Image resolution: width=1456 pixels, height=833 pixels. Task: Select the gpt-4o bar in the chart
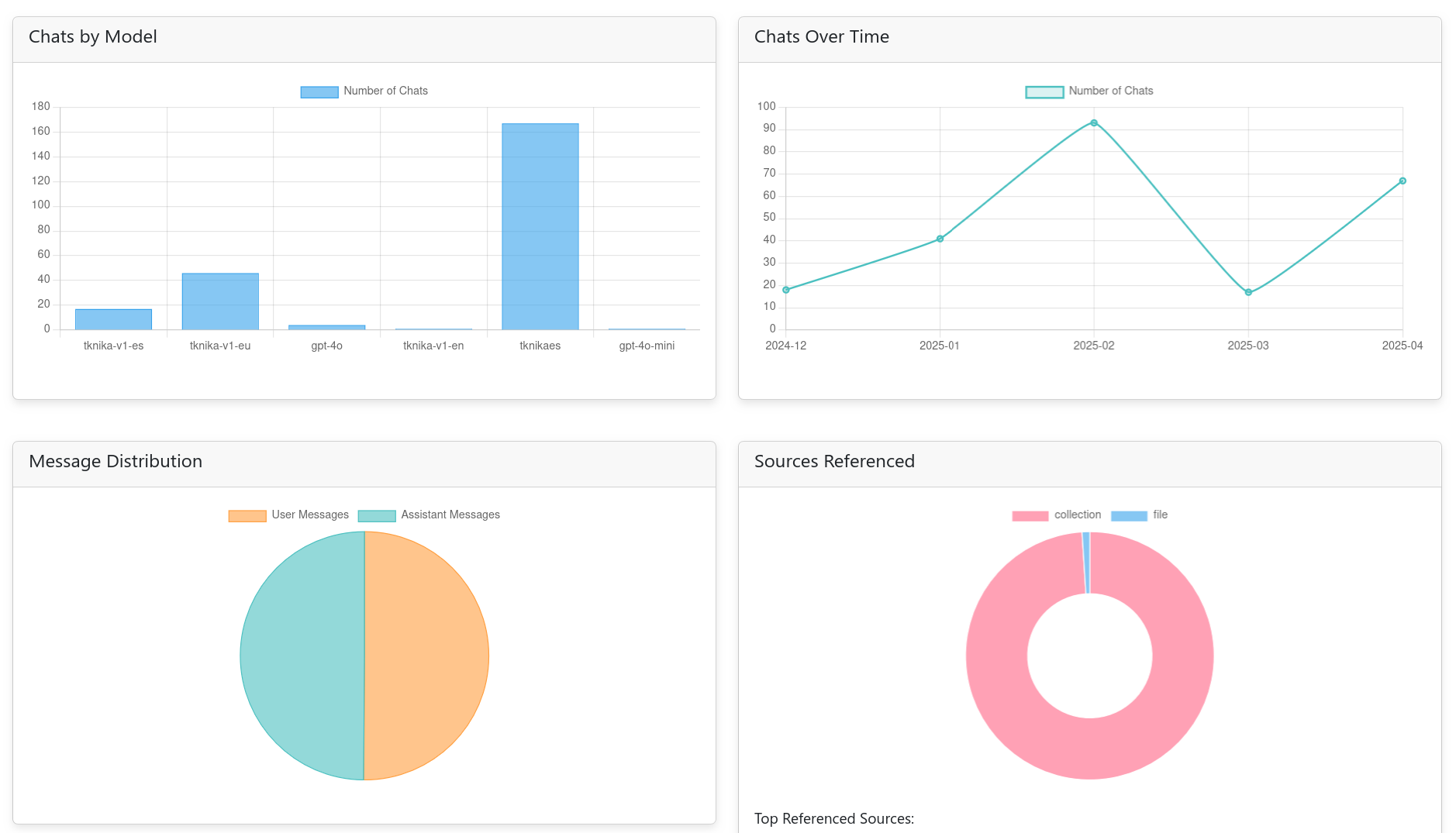pyautogui.click(x=326, y=326)
